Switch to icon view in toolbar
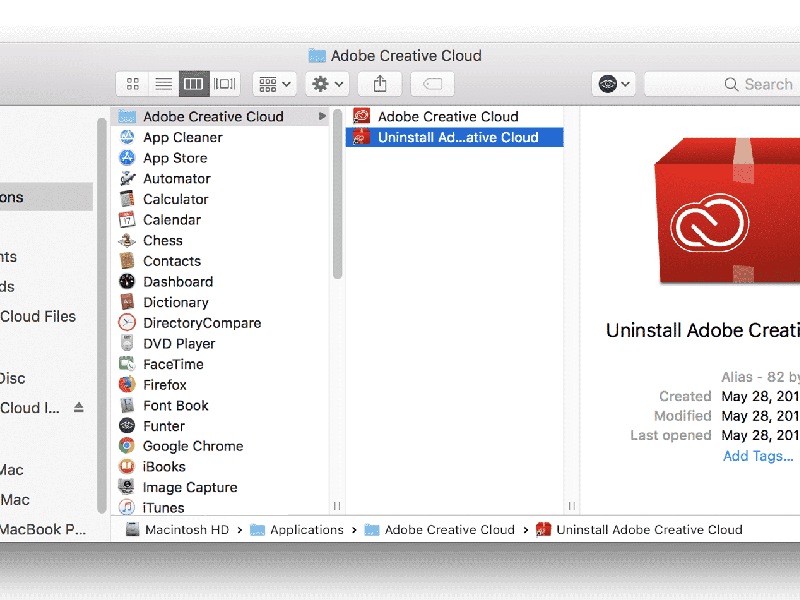800x600 pixels. click(133, 84)
